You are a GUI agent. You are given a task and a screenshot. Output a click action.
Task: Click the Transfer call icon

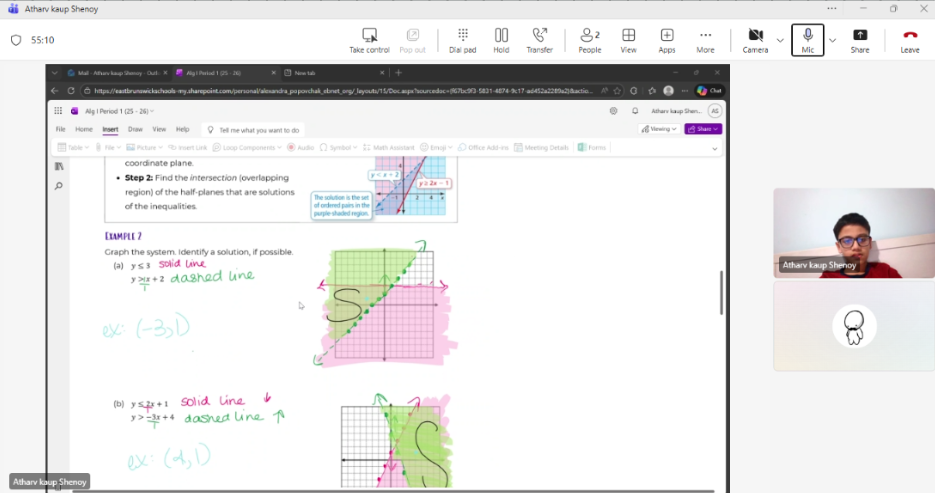pos(539,41)
